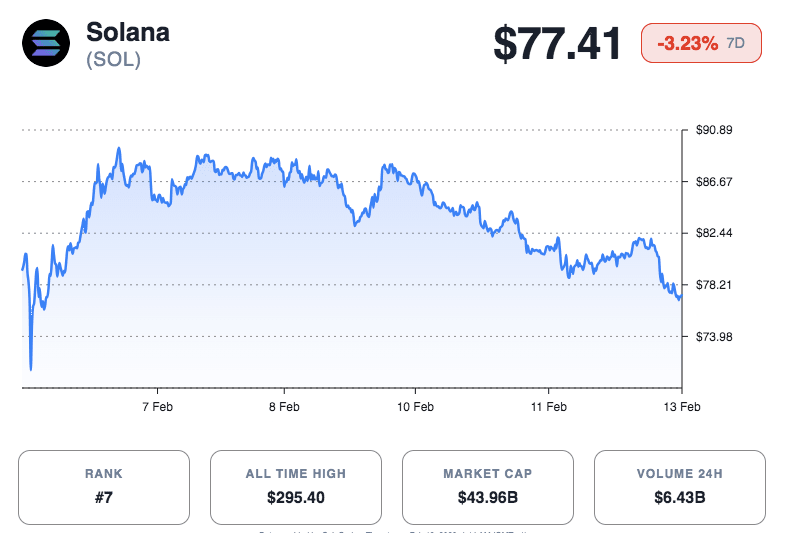This screenshot has width=790, height=533.
Task: Click the 11 Feb date marker
Action: (x=549, y=407)
